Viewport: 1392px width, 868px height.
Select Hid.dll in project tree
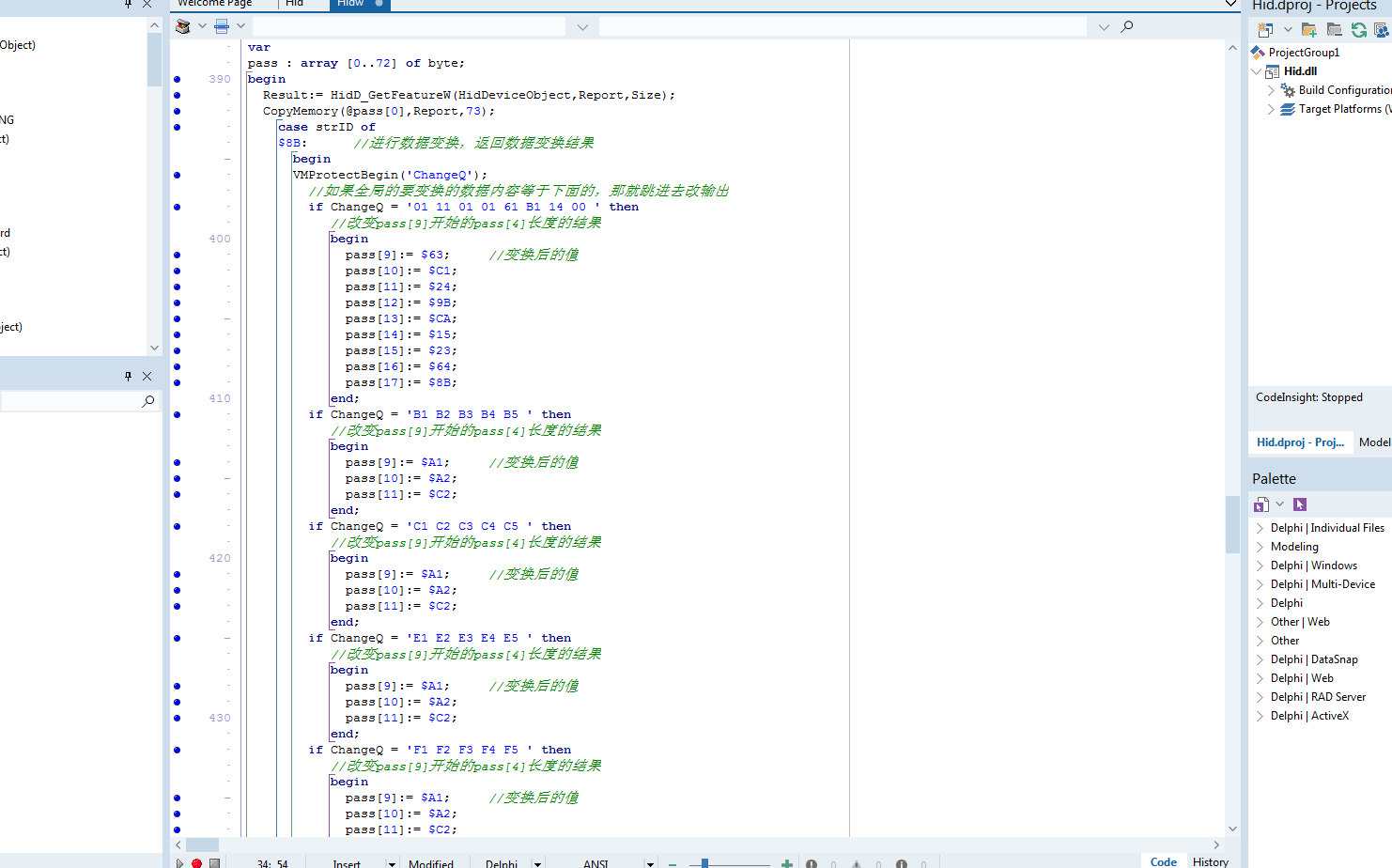coord(1301,71)
